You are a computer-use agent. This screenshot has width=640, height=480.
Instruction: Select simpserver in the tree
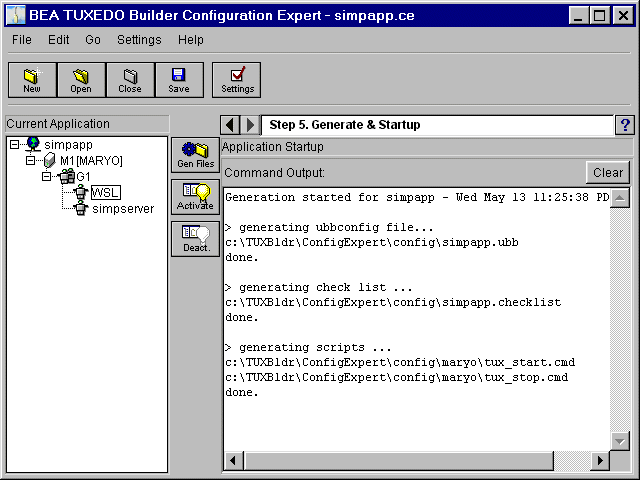point(123,209)
